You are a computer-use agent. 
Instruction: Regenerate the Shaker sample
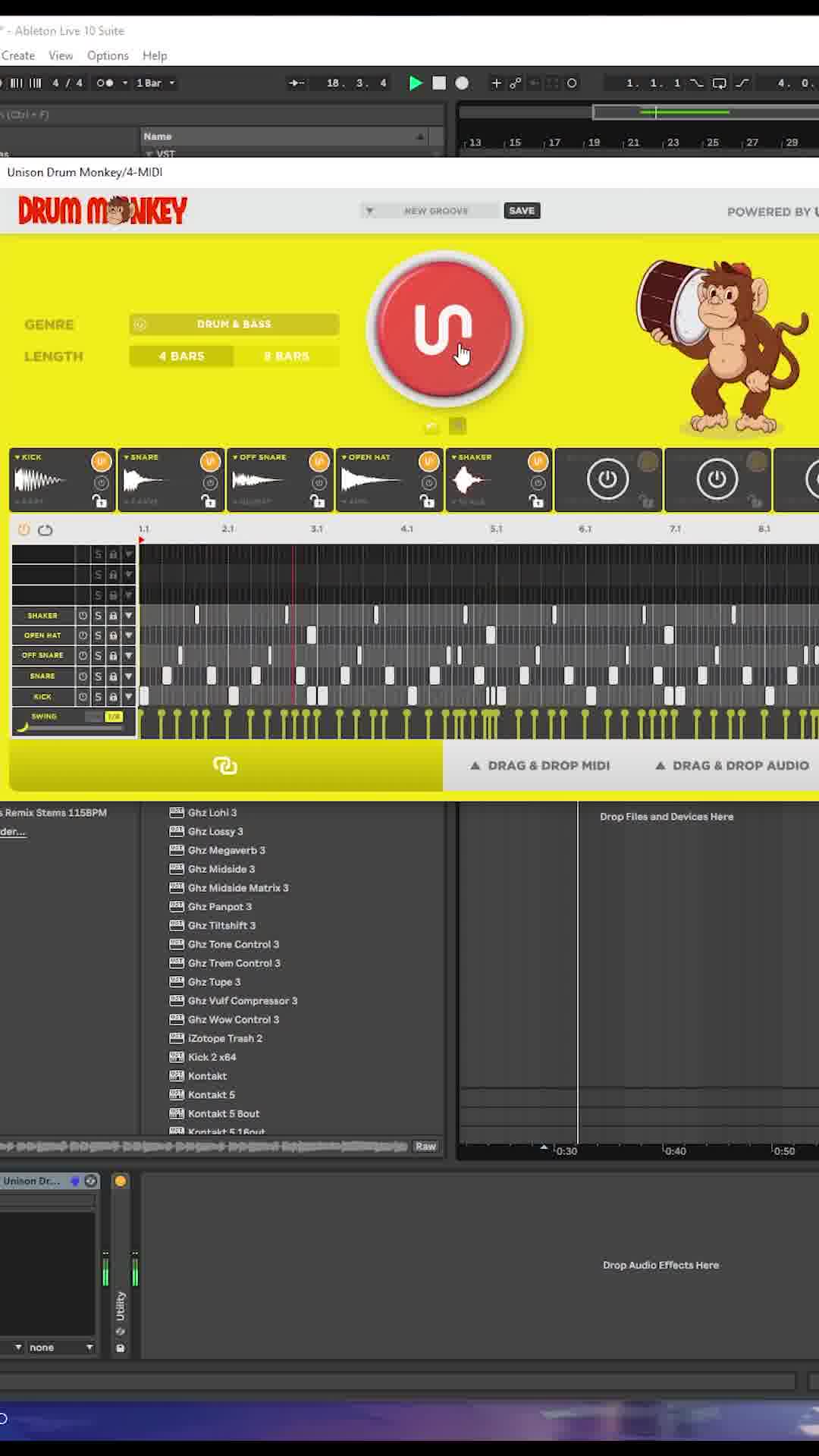click(538, 461)
